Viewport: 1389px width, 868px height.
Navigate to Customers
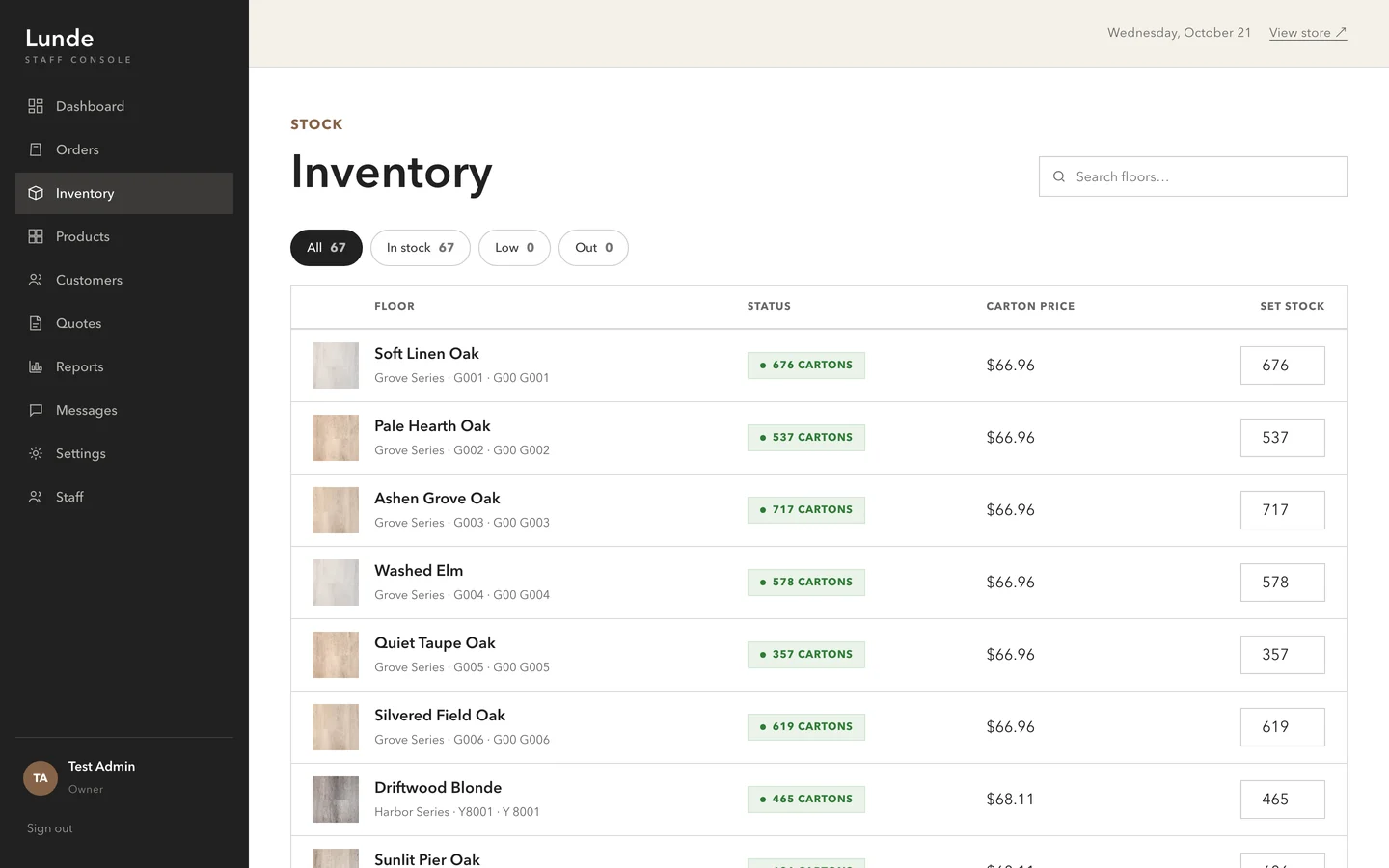pyautogui.click(x=124, y=280)
